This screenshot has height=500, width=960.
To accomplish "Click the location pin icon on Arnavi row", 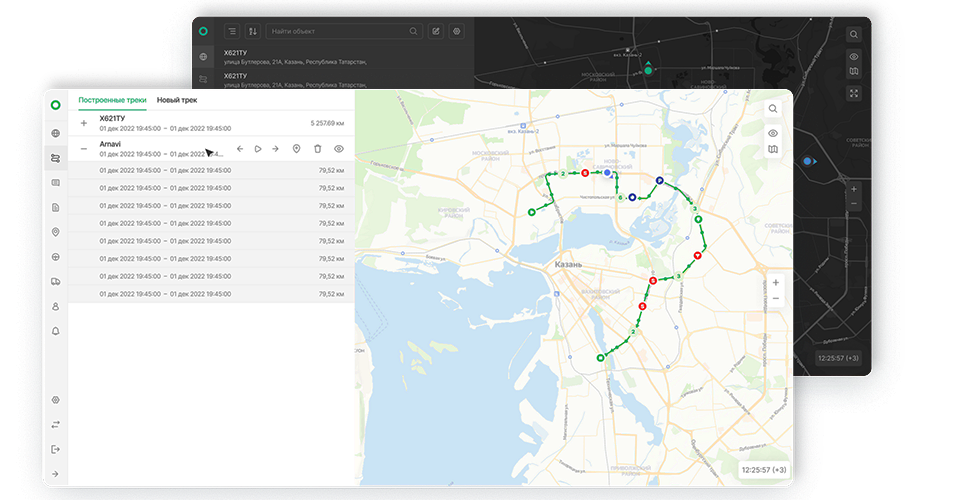I will click(x=296, y=149).
